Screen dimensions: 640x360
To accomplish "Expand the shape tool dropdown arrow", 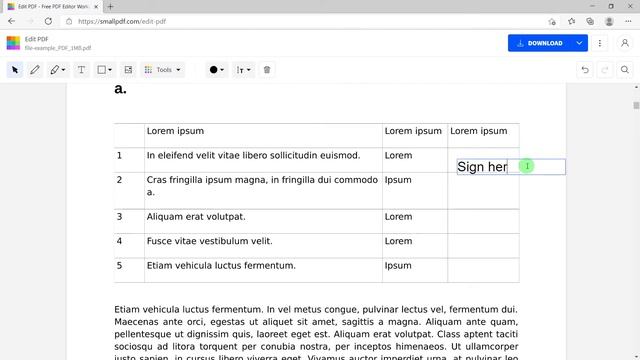I will click(x=110, y=70).
